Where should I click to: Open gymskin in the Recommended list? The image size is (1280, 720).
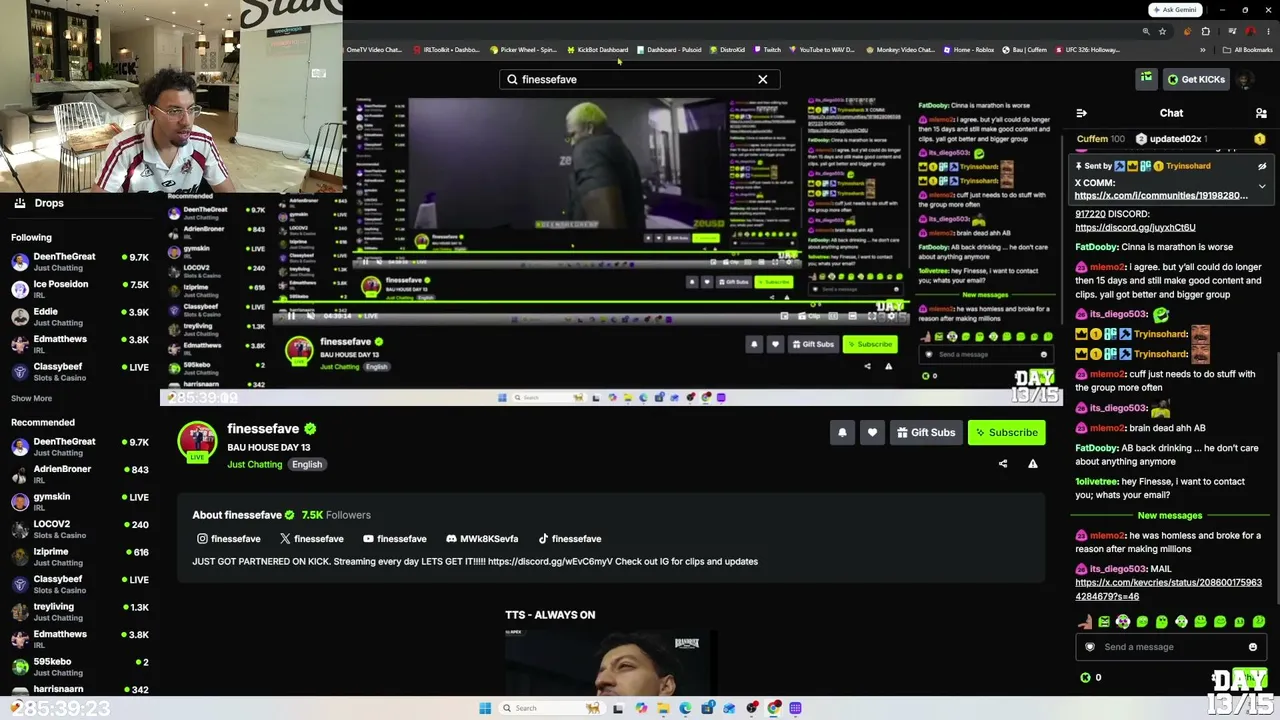[80, 502]
